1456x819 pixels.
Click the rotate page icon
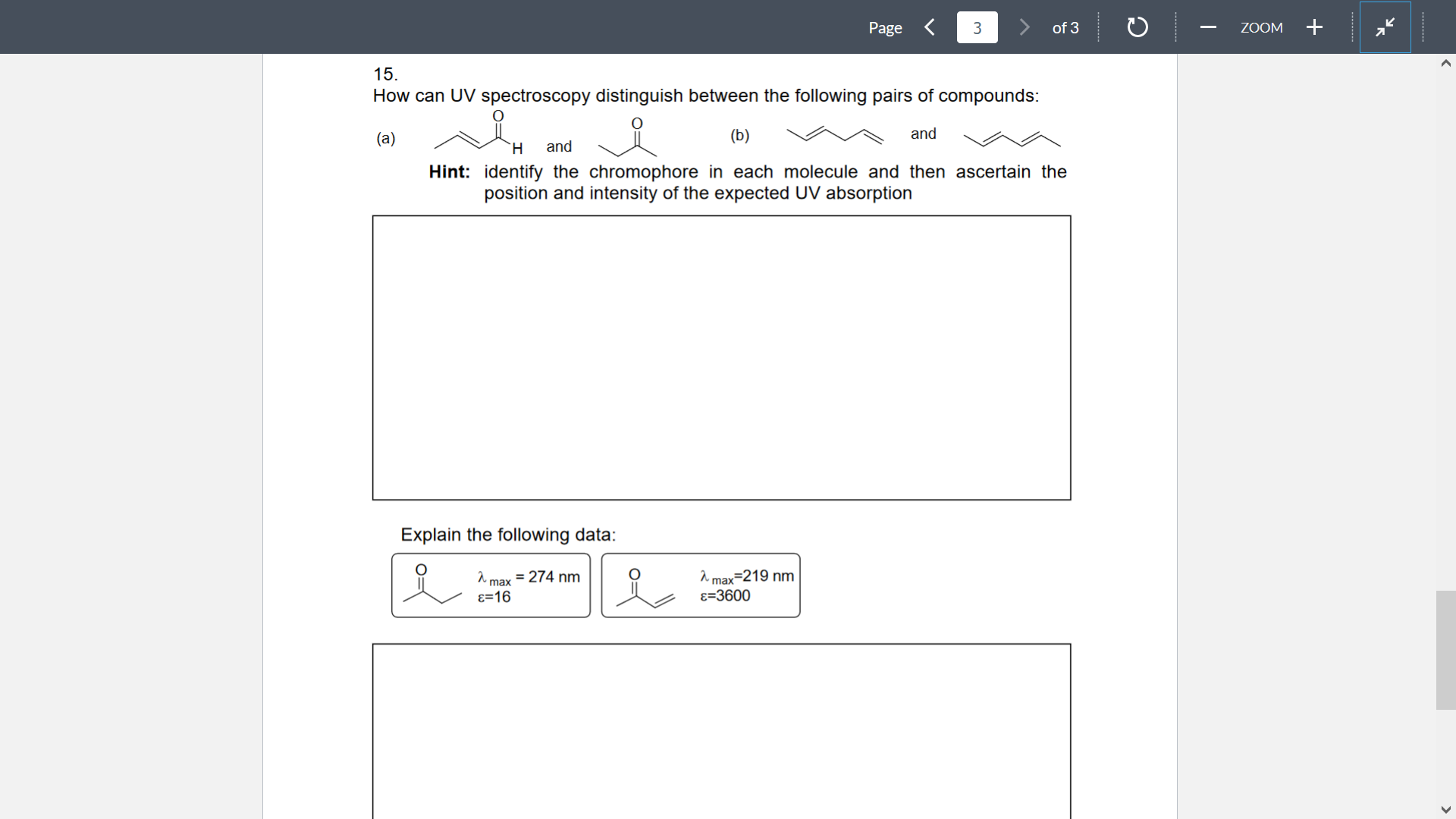[x=1137, y=27]
